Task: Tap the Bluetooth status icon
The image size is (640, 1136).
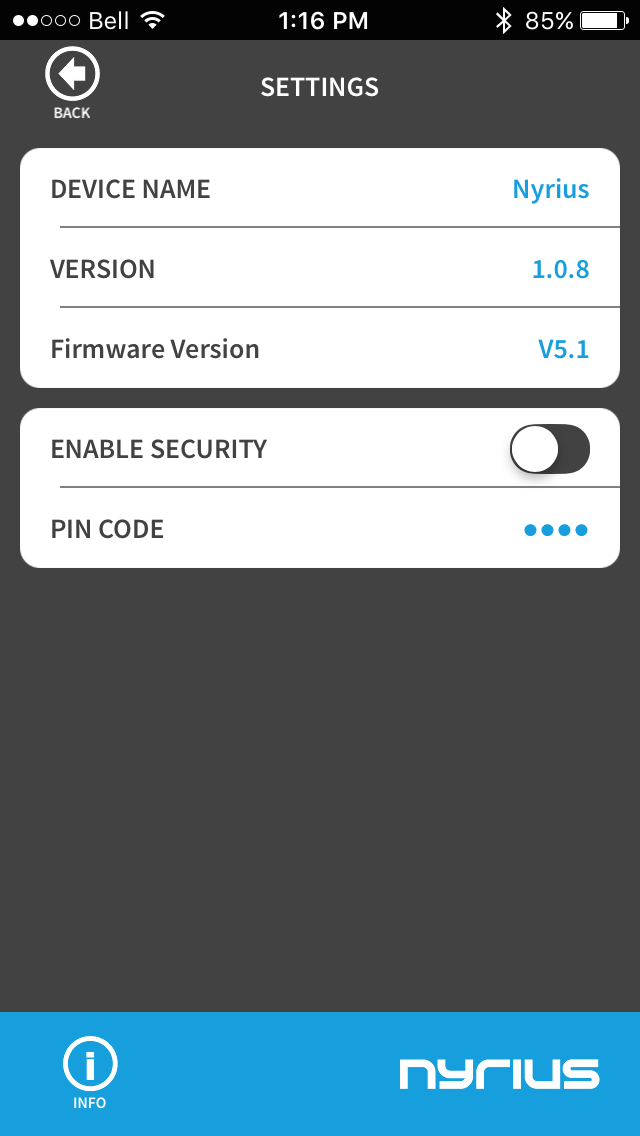Action: click(x=504, y=20)
